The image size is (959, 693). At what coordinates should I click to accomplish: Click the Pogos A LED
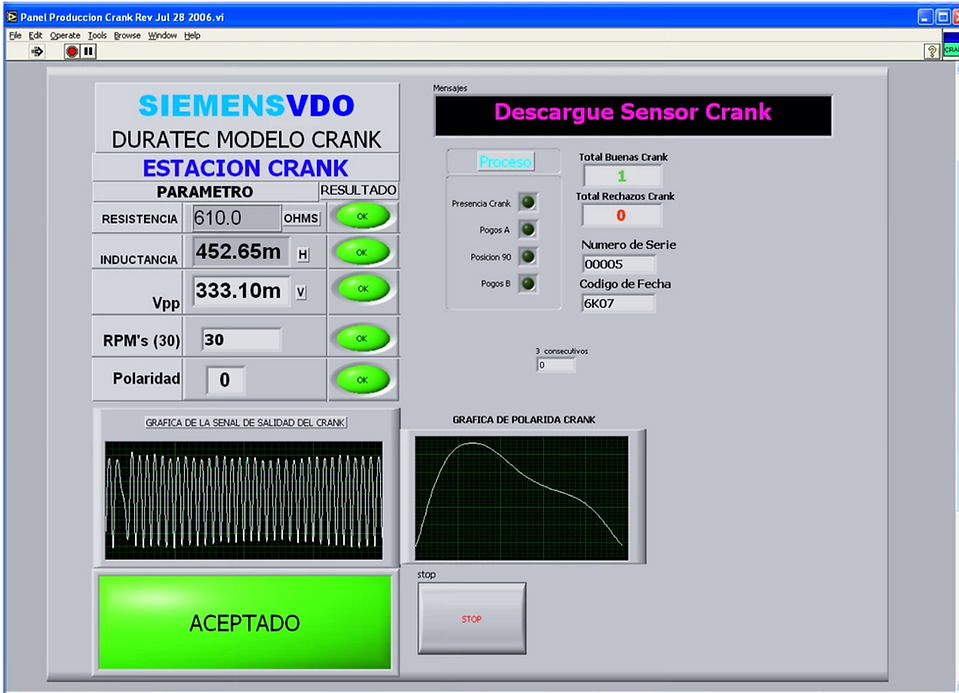click(x=528, y=229)
